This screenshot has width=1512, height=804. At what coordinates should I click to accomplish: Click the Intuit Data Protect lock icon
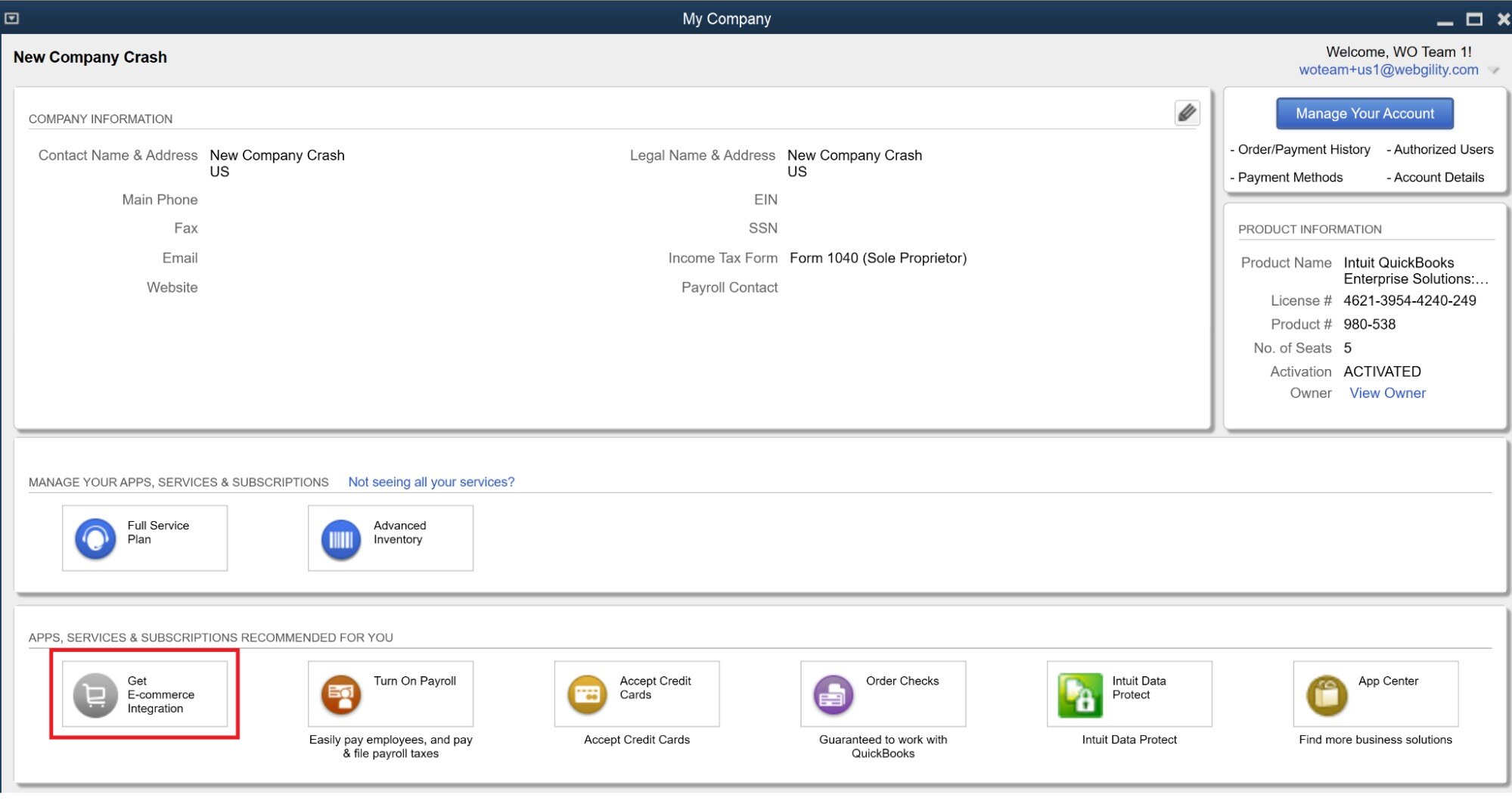(x=1080, y=694)
